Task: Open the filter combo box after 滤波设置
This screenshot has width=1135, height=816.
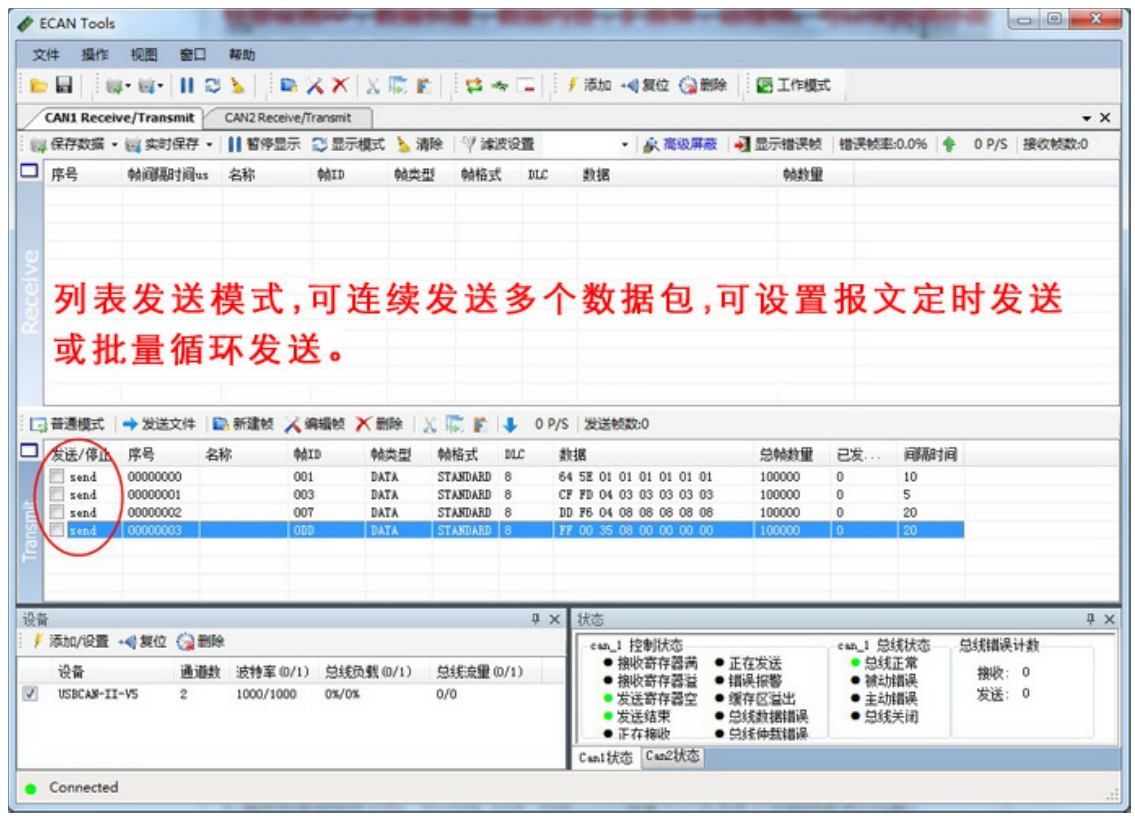Action: click(586, 145)
